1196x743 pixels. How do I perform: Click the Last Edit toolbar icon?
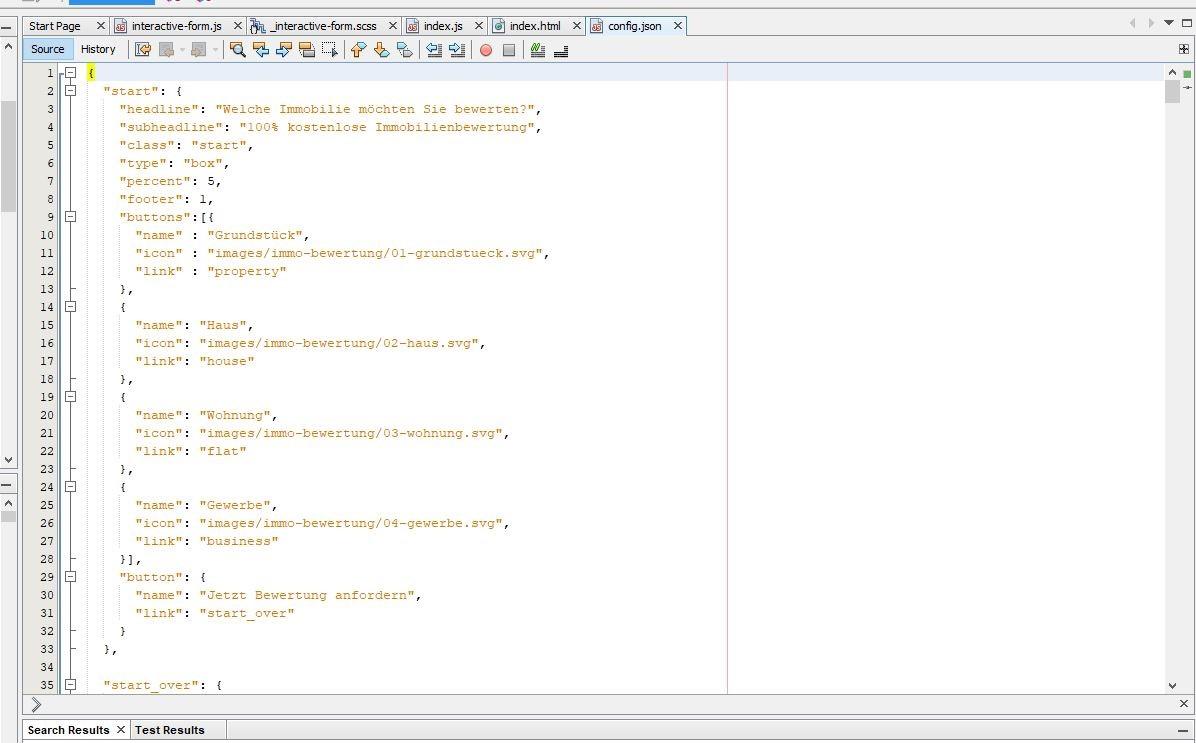143,49
